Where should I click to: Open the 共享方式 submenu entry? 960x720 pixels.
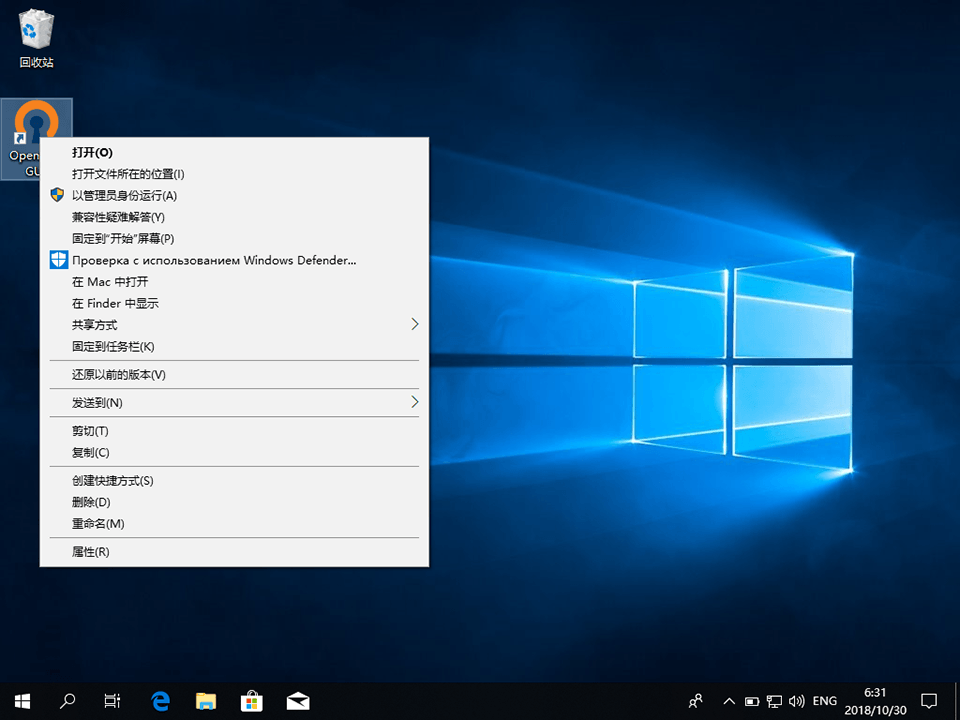pos(234,325)
